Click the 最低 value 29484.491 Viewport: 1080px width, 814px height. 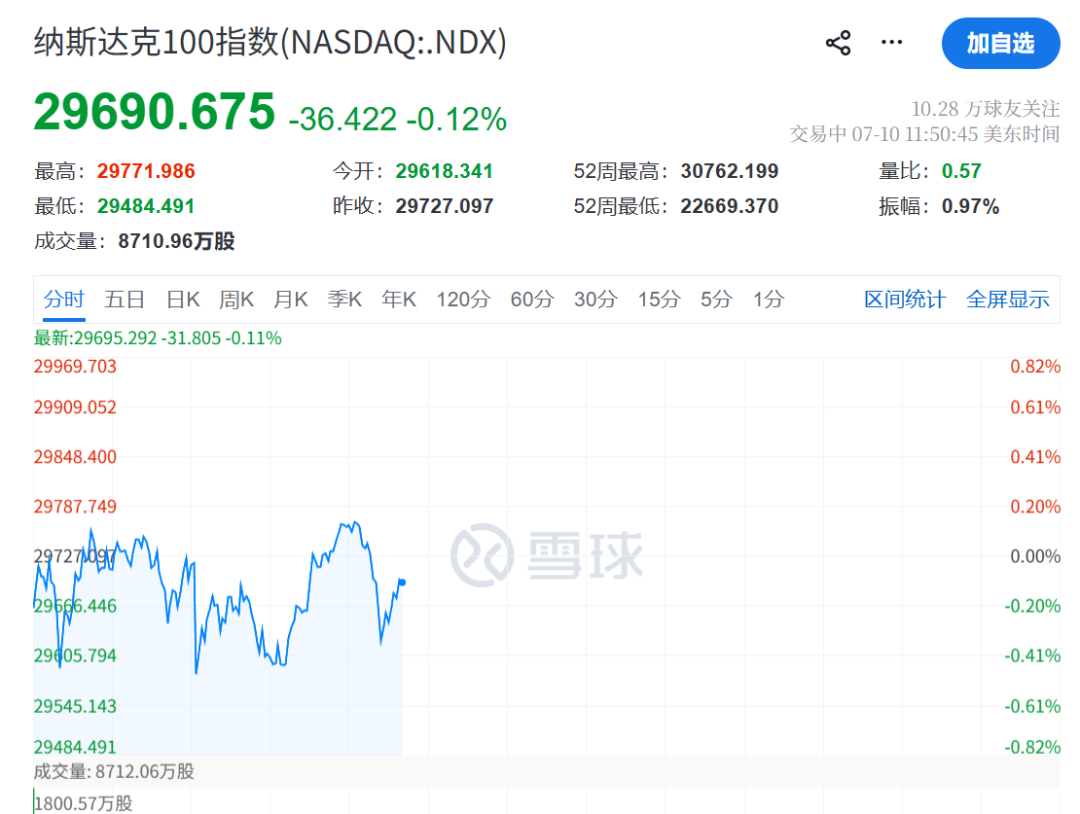click(146, 206)
